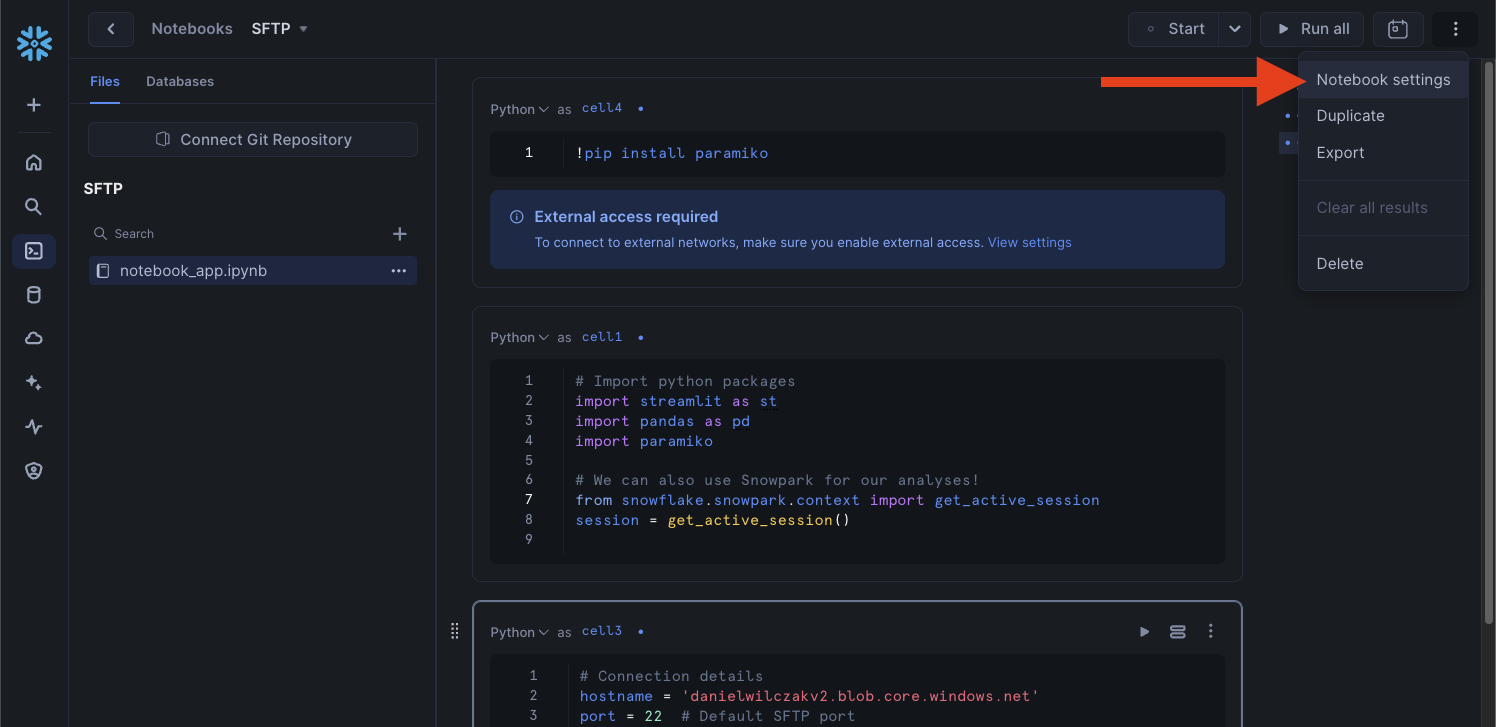Add a new file with plus icon
Screen dimensions: 1496x727
[400, 234]
